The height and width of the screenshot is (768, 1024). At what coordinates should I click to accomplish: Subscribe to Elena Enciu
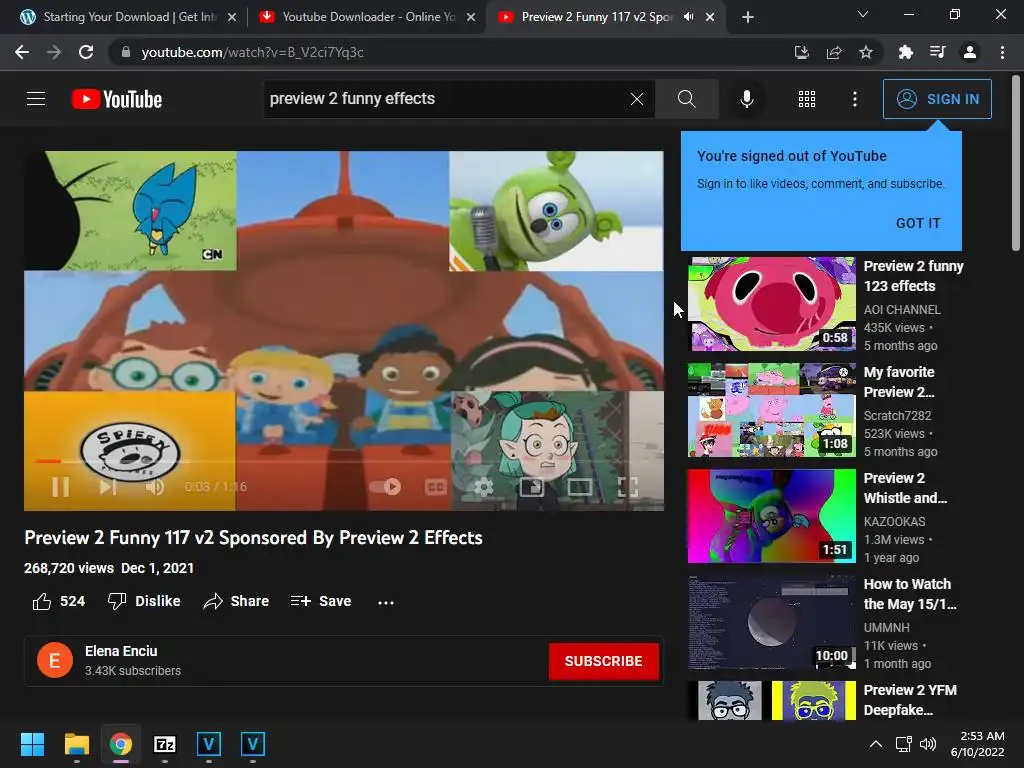coord(603,661)
